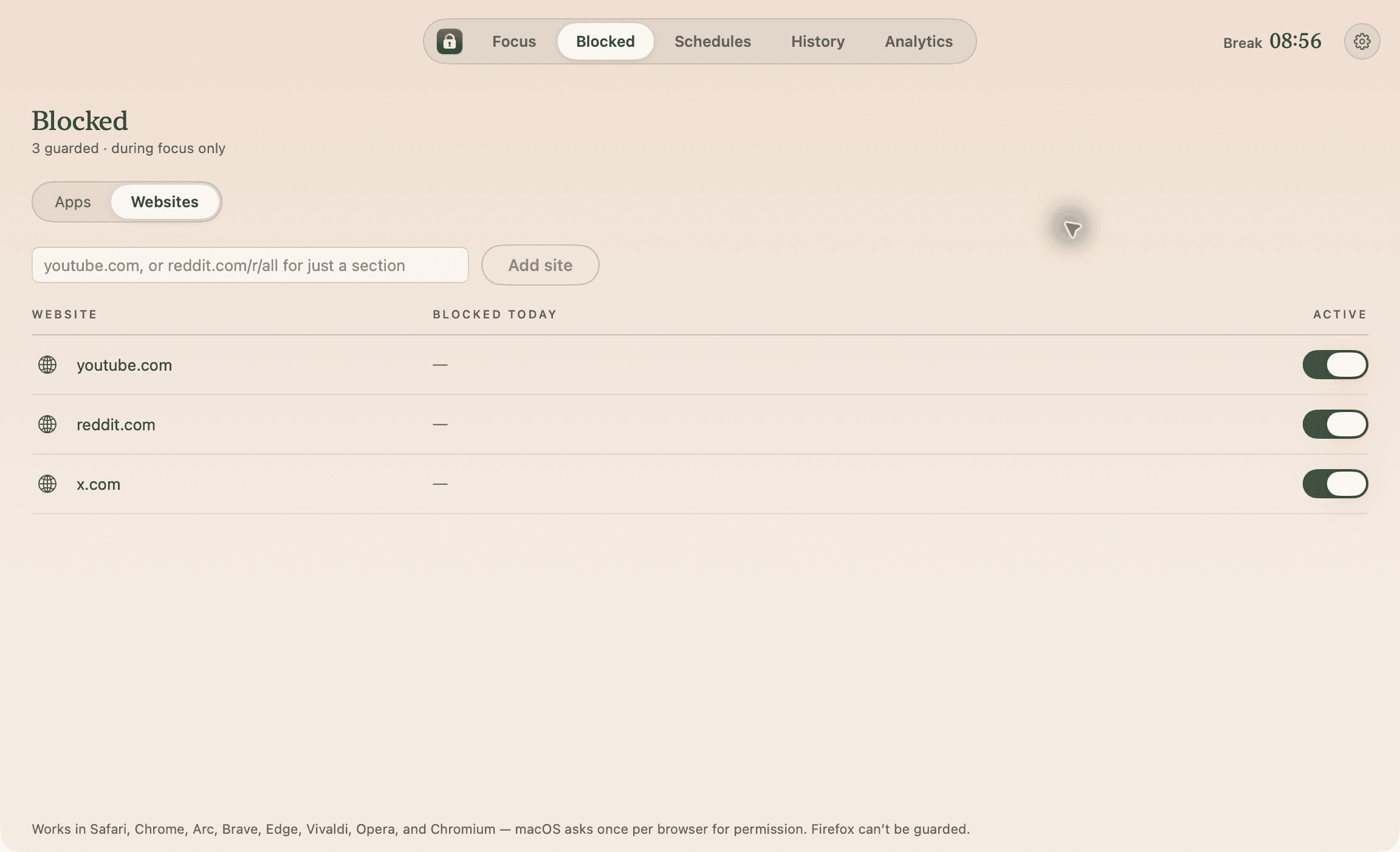This screenshot has width=1400, height=852.
Task: Click the globe icon beside youtube.com
Action: pos(47,365)
